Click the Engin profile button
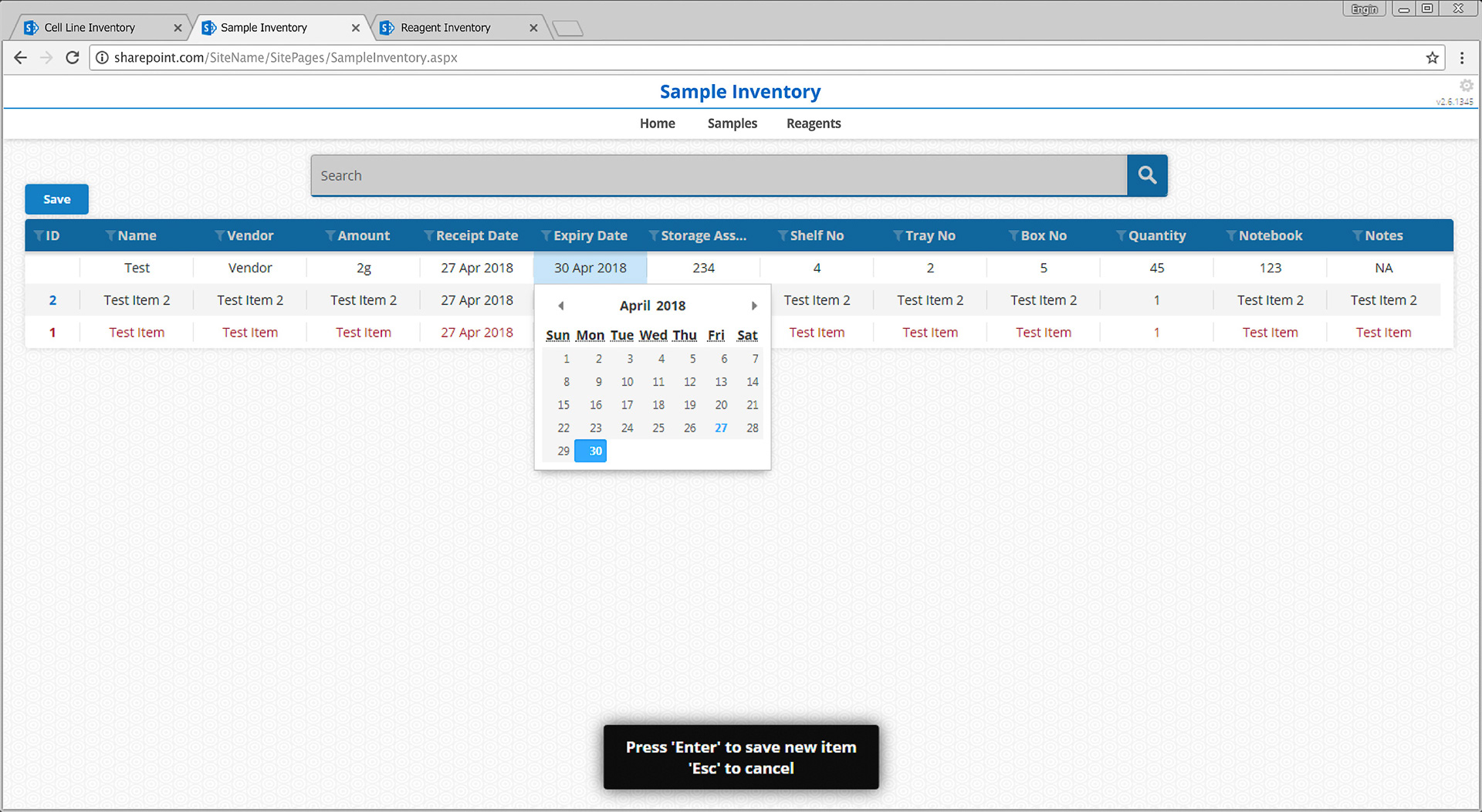The image size is (1482, 812). (x=1365, y=9)
